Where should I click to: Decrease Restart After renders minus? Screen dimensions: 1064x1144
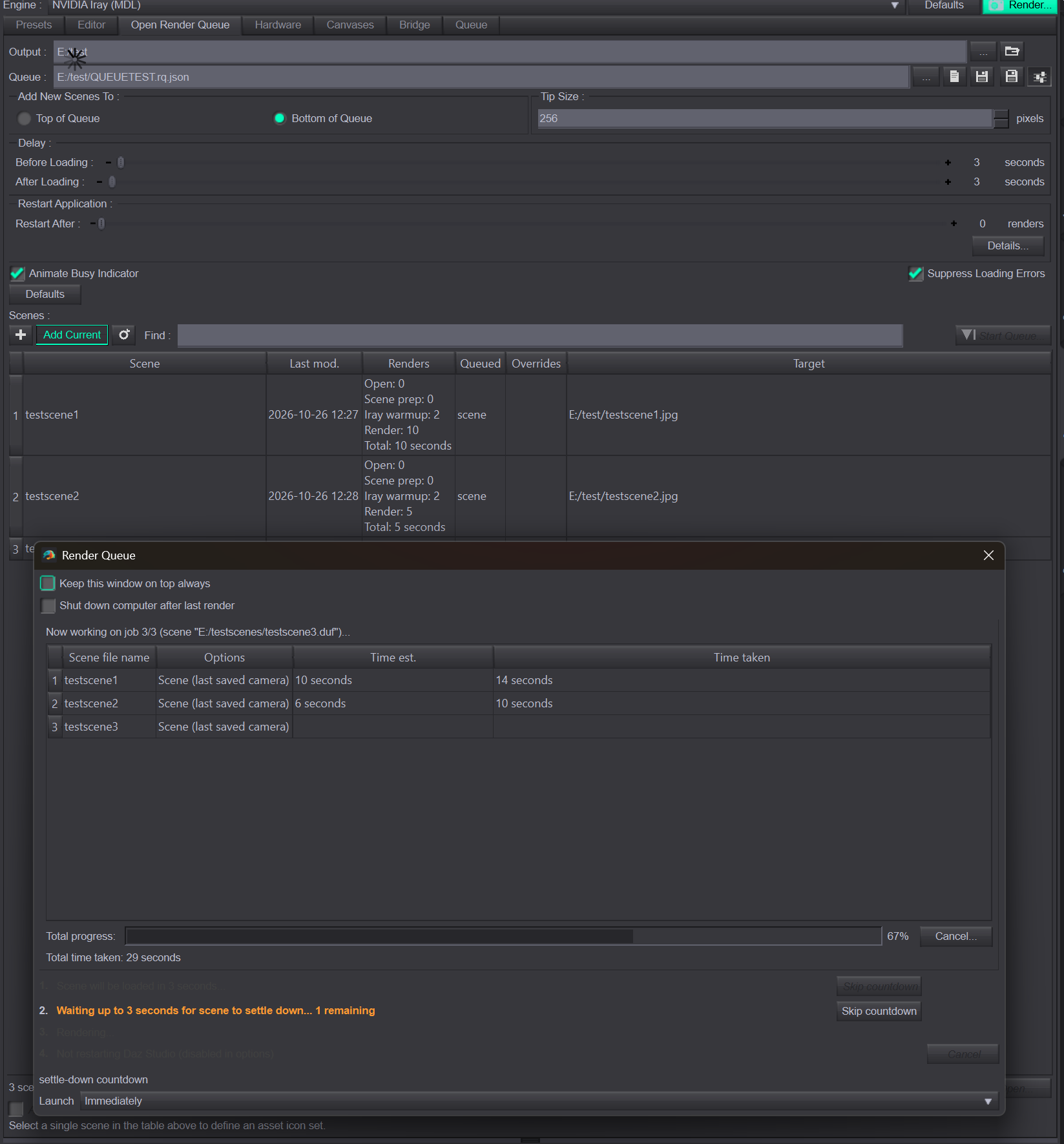(93, 224)
